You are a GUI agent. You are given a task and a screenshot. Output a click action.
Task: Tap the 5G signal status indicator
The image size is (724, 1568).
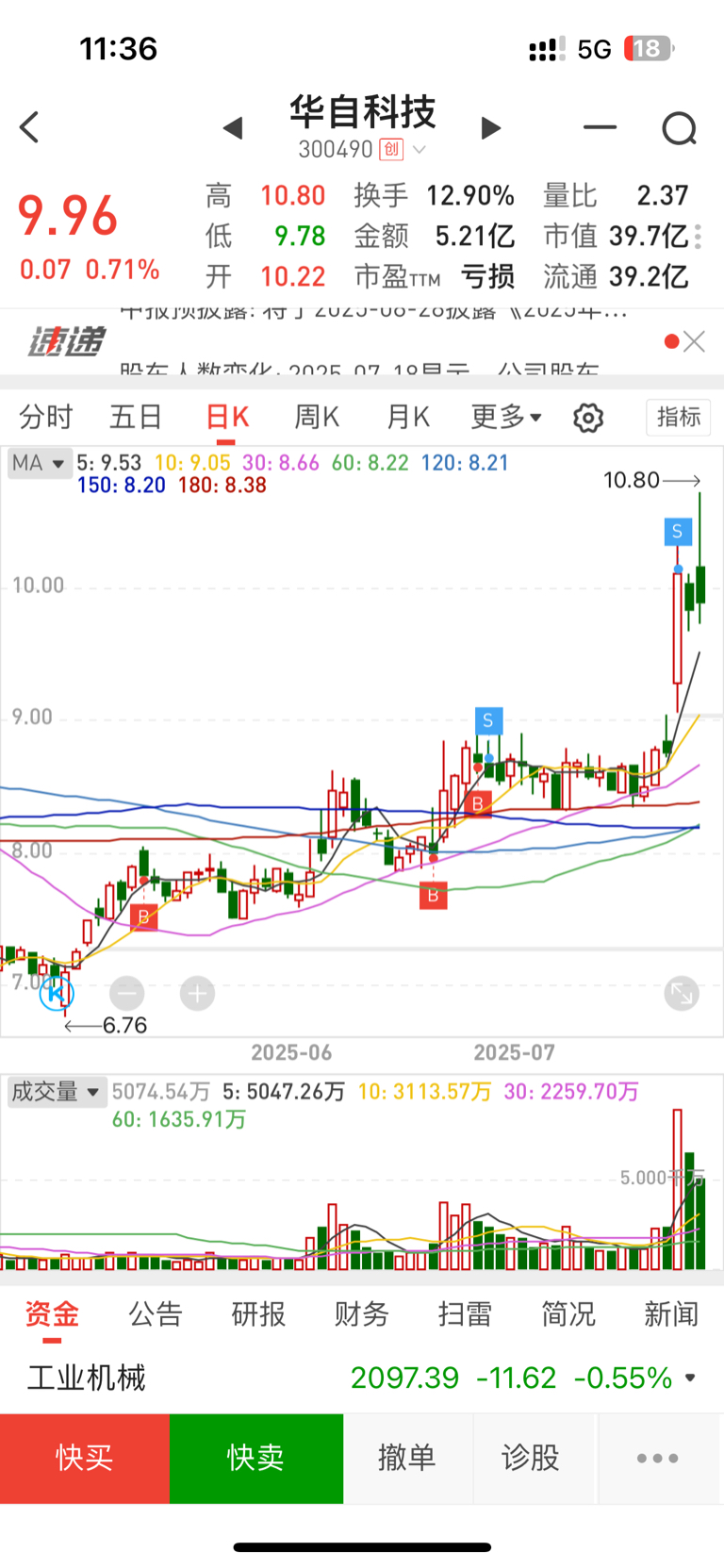(594, 49)
